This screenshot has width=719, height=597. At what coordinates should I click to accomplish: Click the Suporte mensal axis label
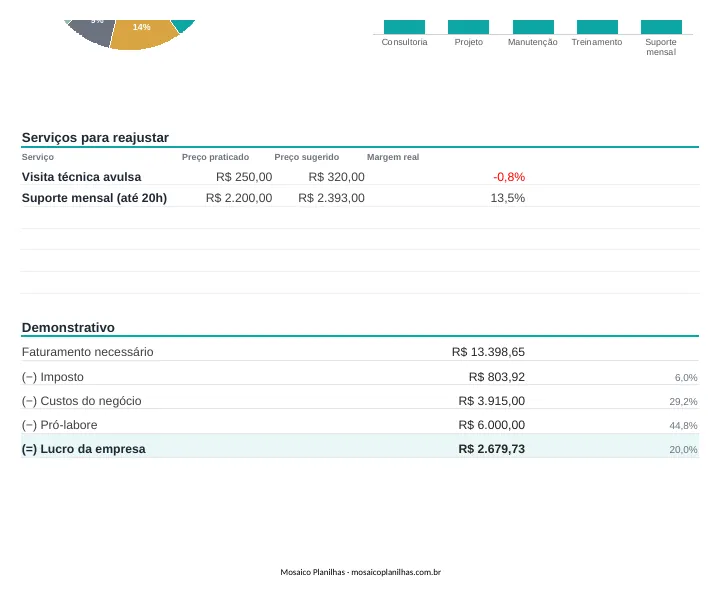[661, 47]
